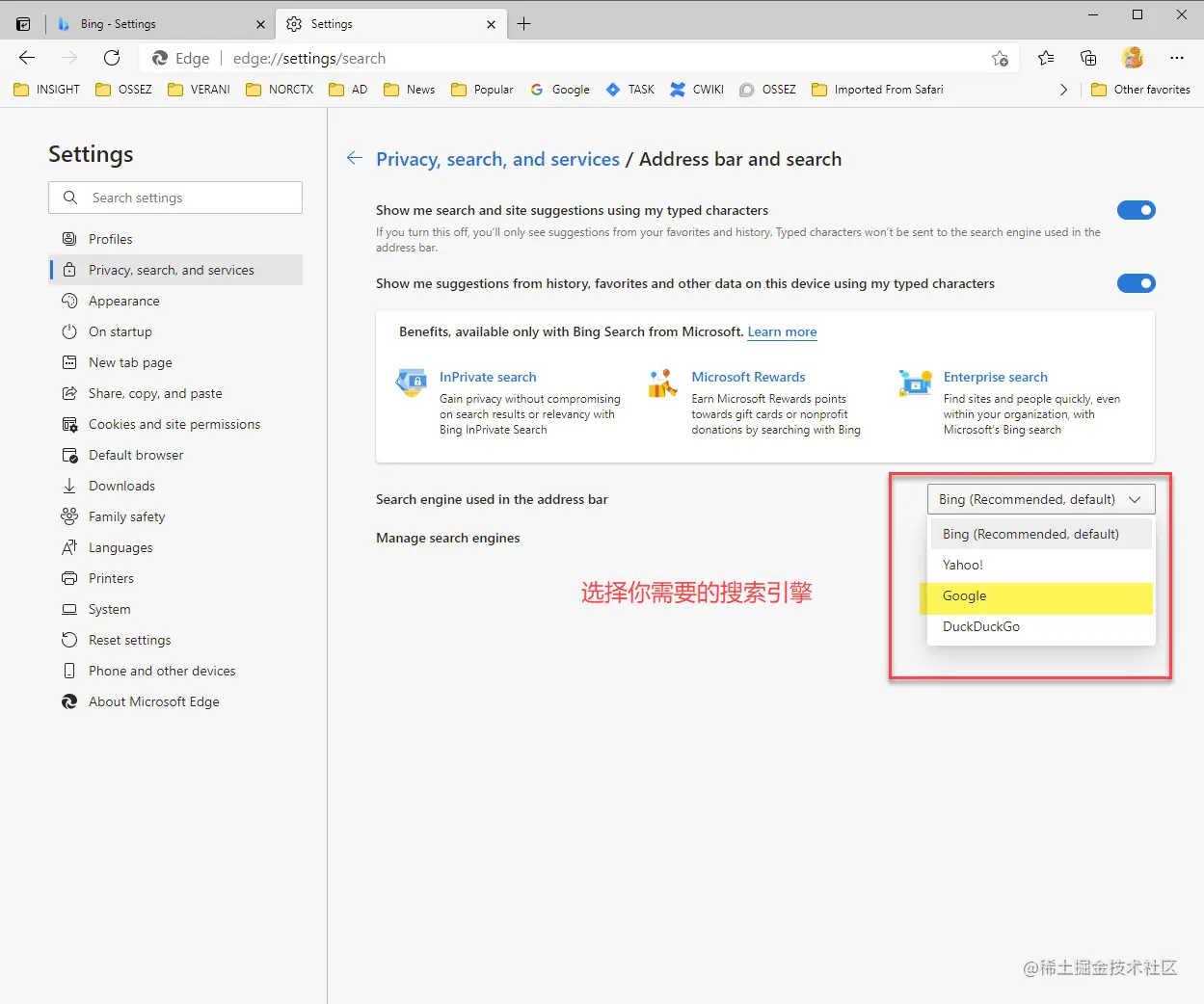Open the Imported From Safari folder

click(x=878, y=90)
